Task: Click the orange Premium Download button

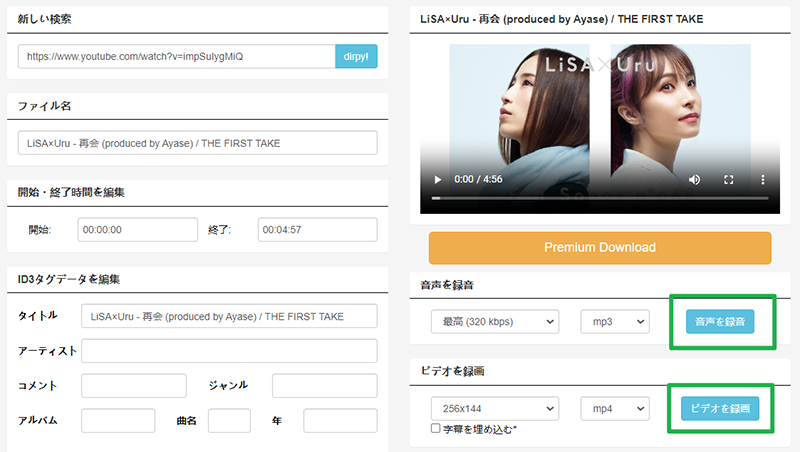Action: [600, 248]
